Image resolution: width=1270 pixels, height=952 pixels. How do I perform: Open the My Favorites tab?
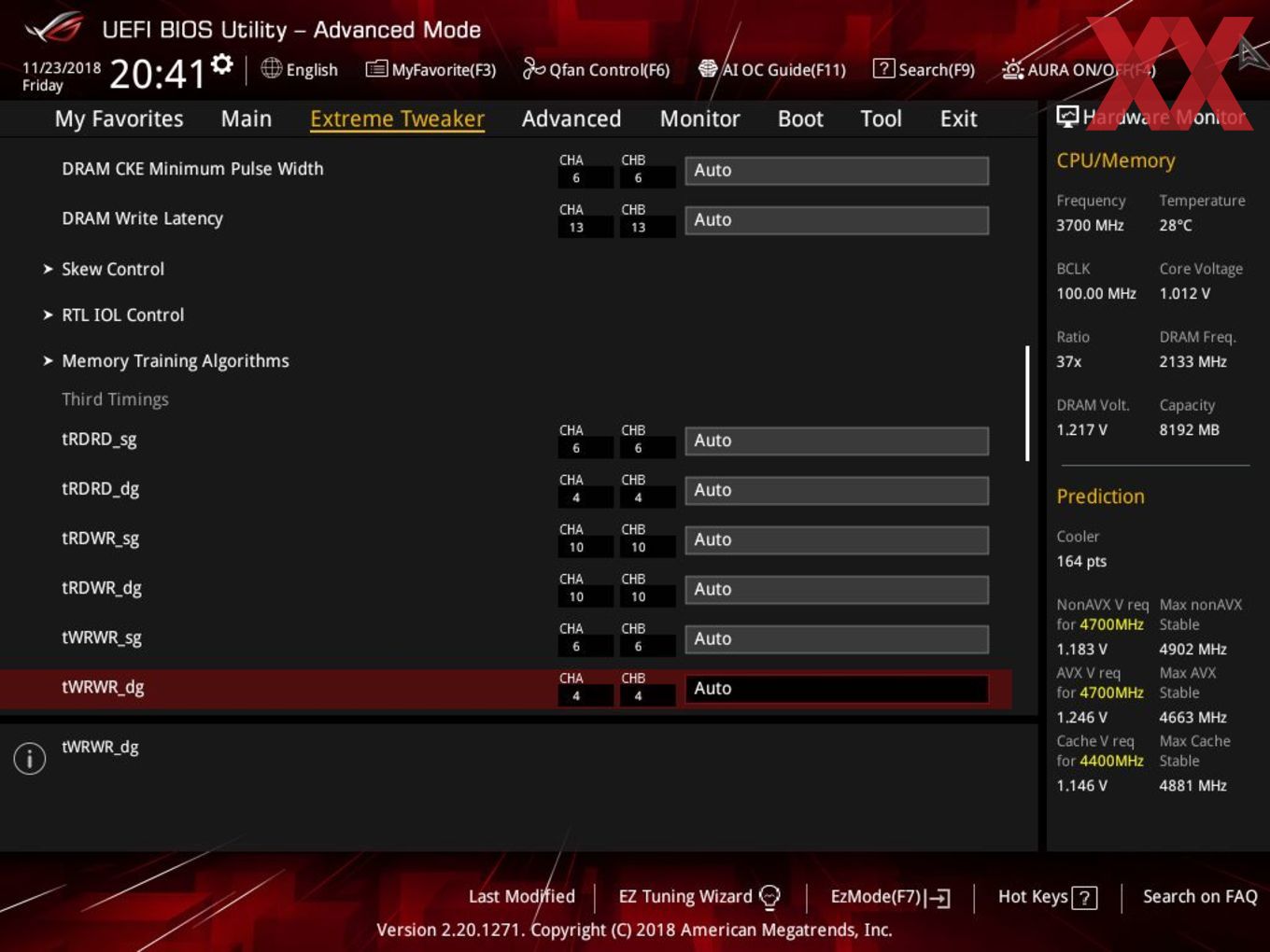click(x=119, y=119)
